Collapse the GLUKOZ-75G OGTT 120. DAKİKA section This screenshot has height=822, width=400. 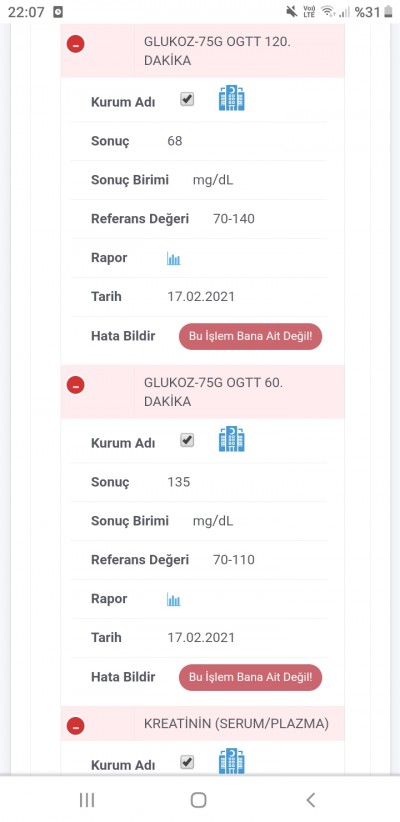75,45
